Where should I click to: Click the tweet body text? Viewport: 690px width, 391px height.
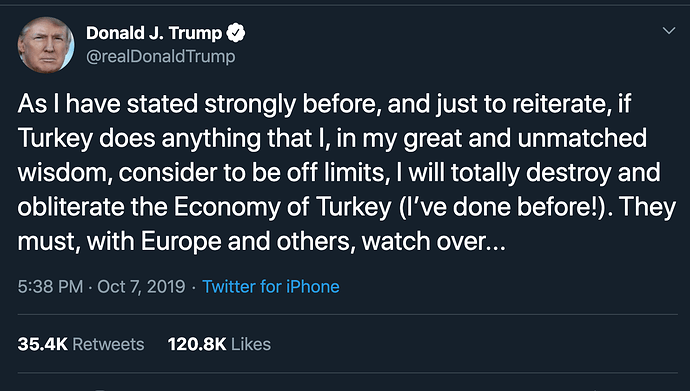tap(347, 173)
